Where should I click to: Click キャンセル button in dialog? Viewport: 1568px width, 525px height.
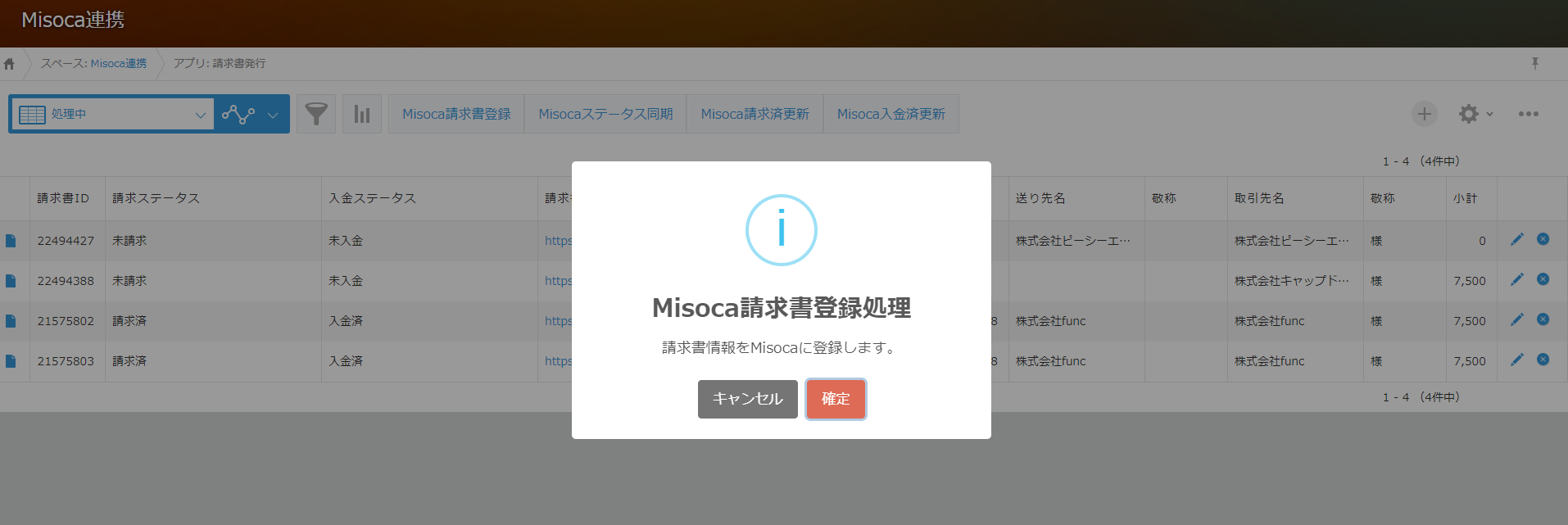tap(747, 399)
